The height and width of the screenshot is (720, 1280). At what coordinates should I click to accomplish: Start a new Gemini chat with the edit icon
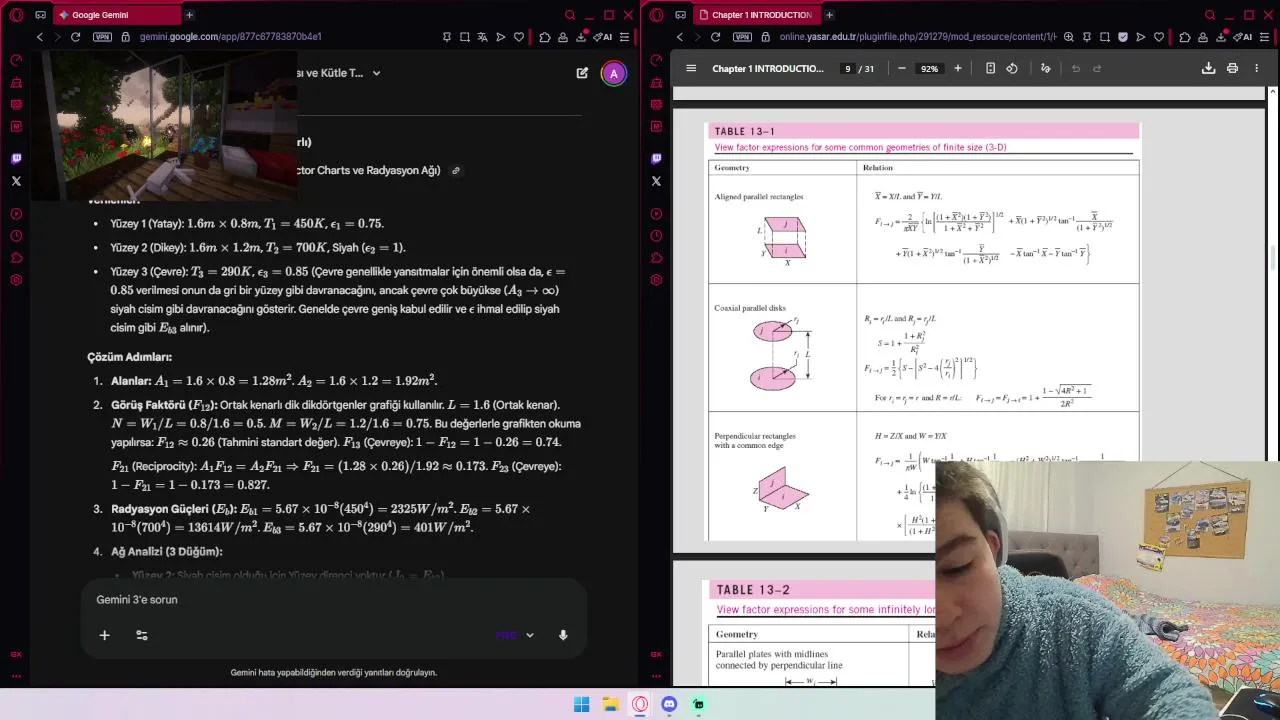pyautogui.click(x=582, y=73)
